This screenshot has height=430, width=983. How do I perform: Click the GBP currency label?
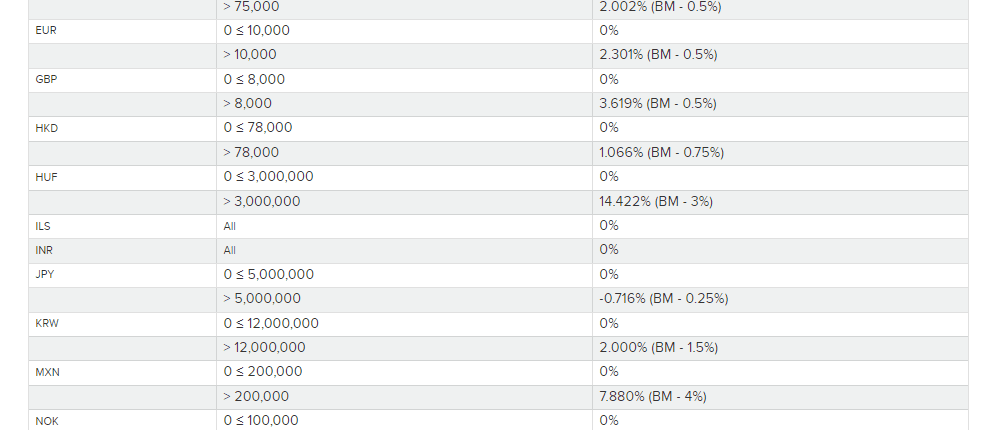(x=46, y=80)
